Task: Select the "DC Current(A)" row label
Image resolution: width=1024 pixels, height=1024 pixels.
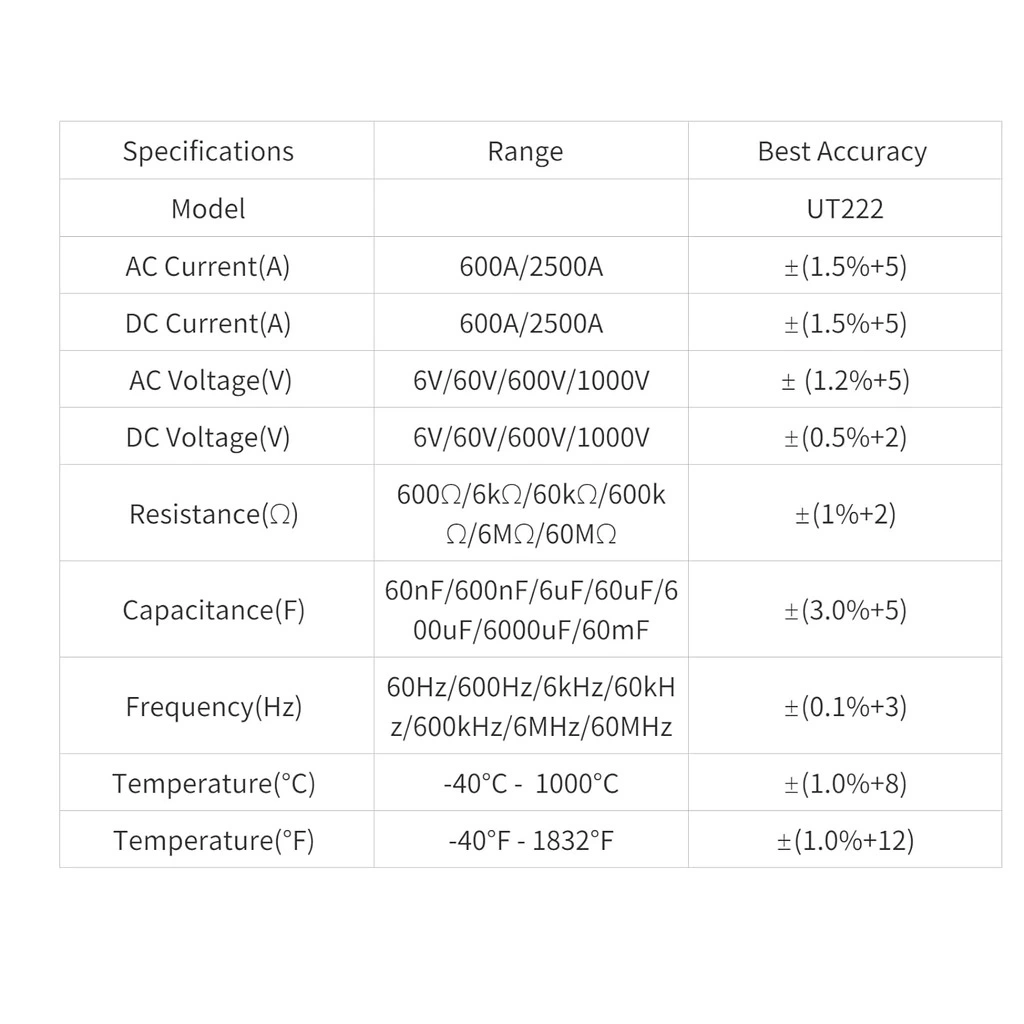Action: 208,323
